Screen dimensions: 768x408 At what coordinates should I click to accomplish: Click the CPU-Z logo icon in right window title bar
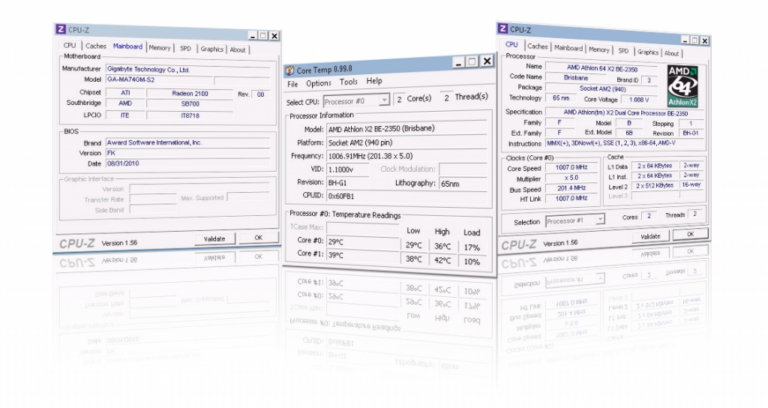(x=503, y=28)
